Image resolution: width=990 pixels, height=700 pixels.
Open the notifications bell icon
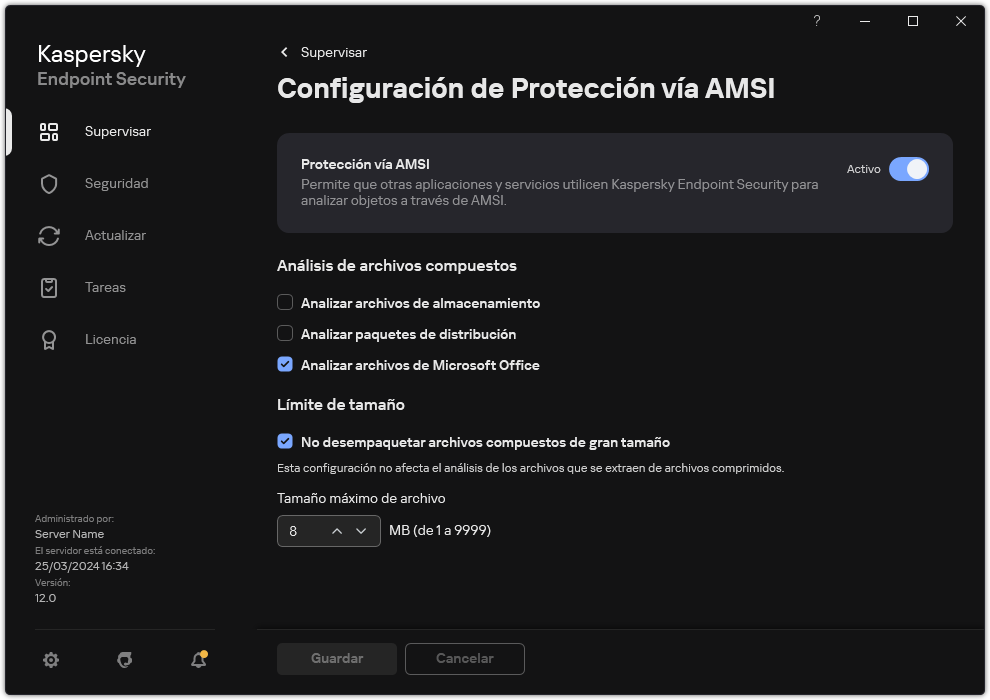[x=198, y=660]
